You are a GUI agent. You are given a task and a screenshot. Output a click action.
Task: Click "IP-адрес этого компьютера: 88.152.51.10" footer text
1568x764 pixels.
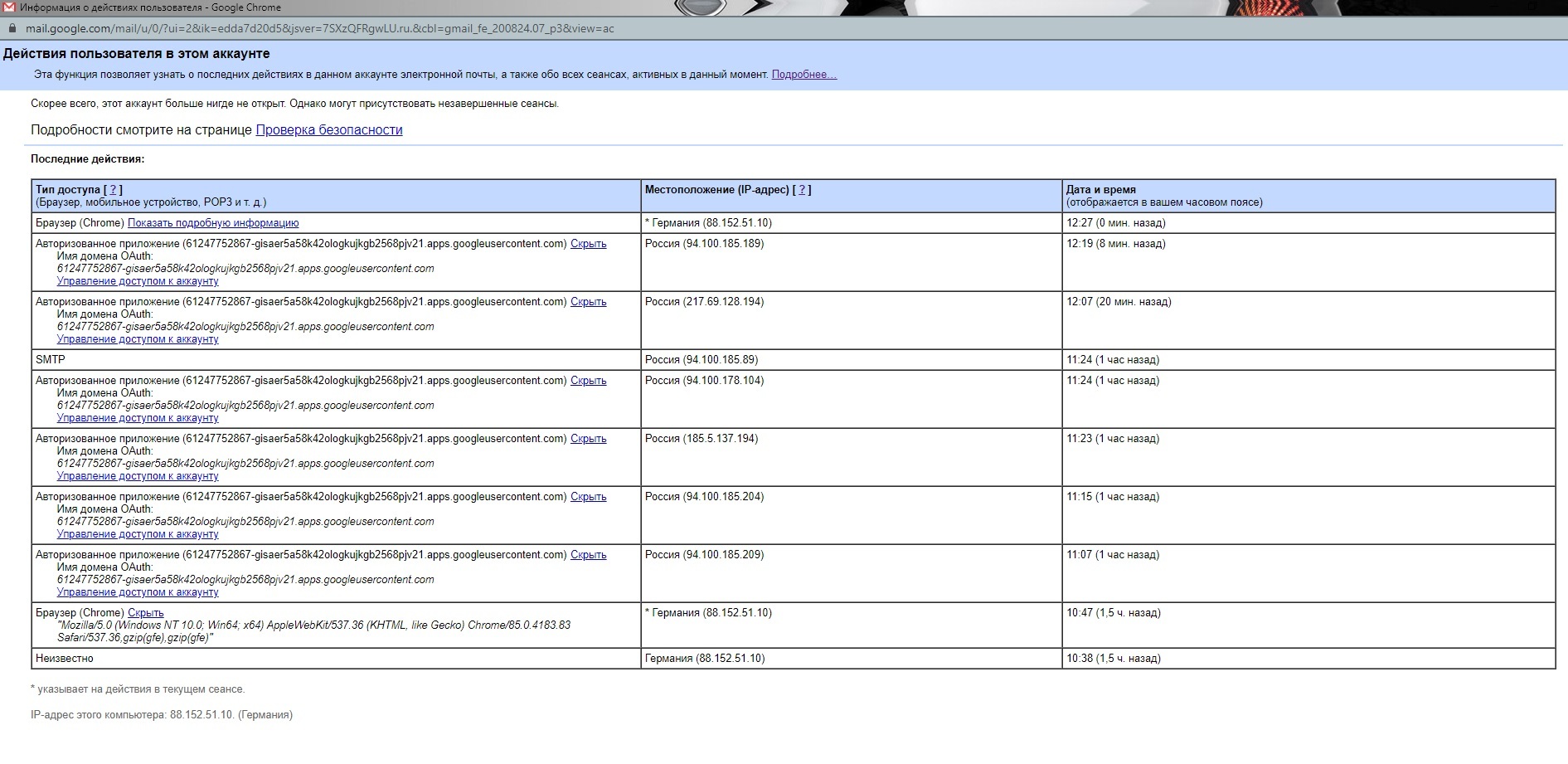162,715
